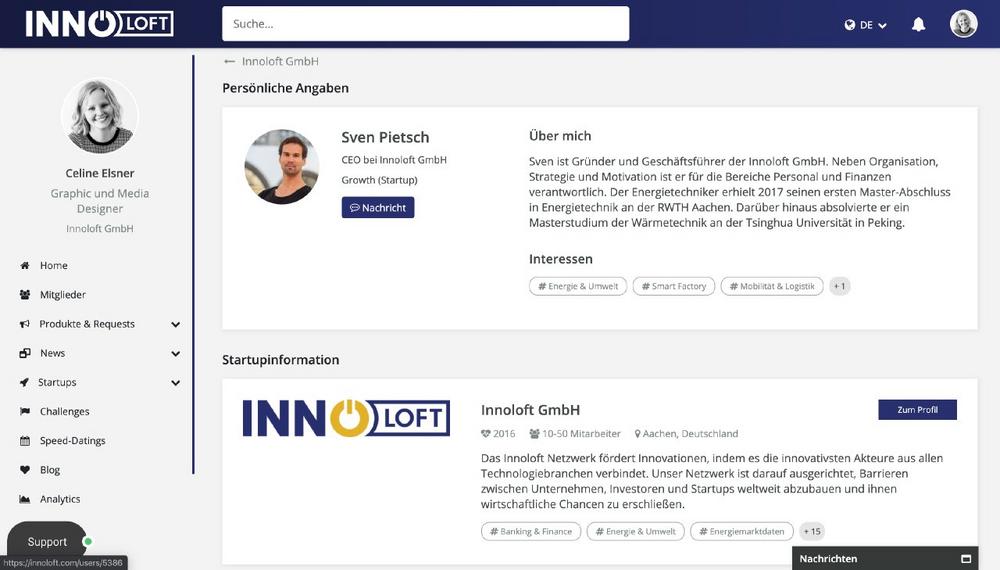
Task: Show more interests via +1 badge
Action: tap(839, 286)
